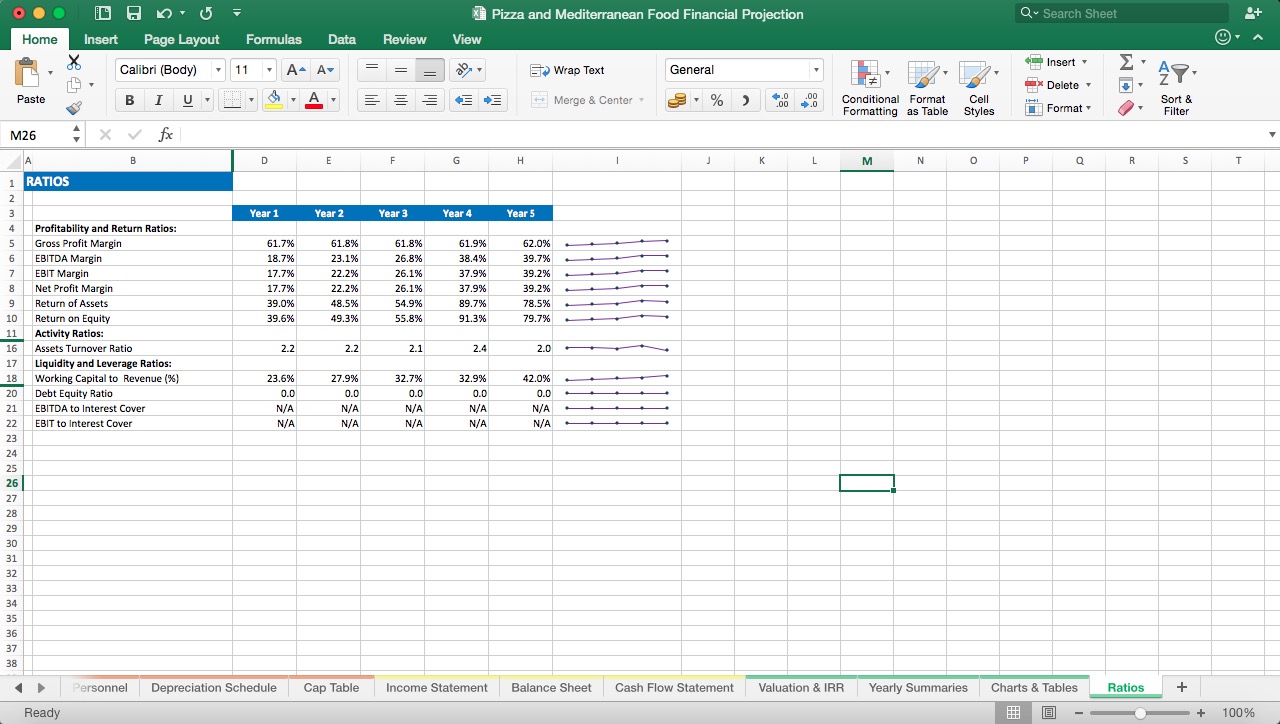The width and height of the screenshot is (1280, 724).
Task: Align text right
Action: tap(430, 100)
